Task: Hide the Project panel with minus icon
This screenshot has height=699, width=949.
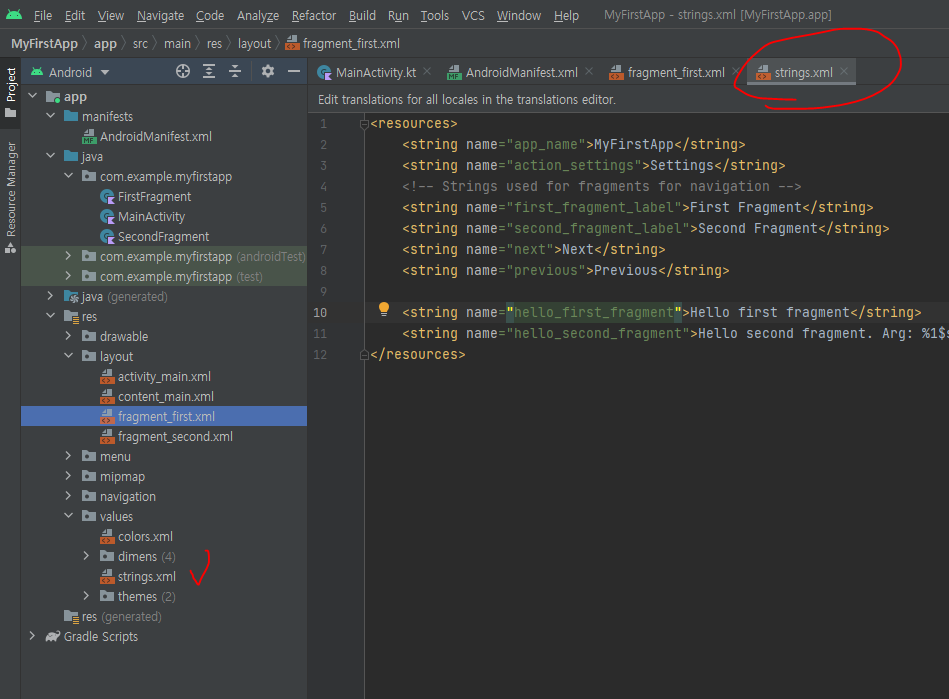Action: (x=294, y=71)
